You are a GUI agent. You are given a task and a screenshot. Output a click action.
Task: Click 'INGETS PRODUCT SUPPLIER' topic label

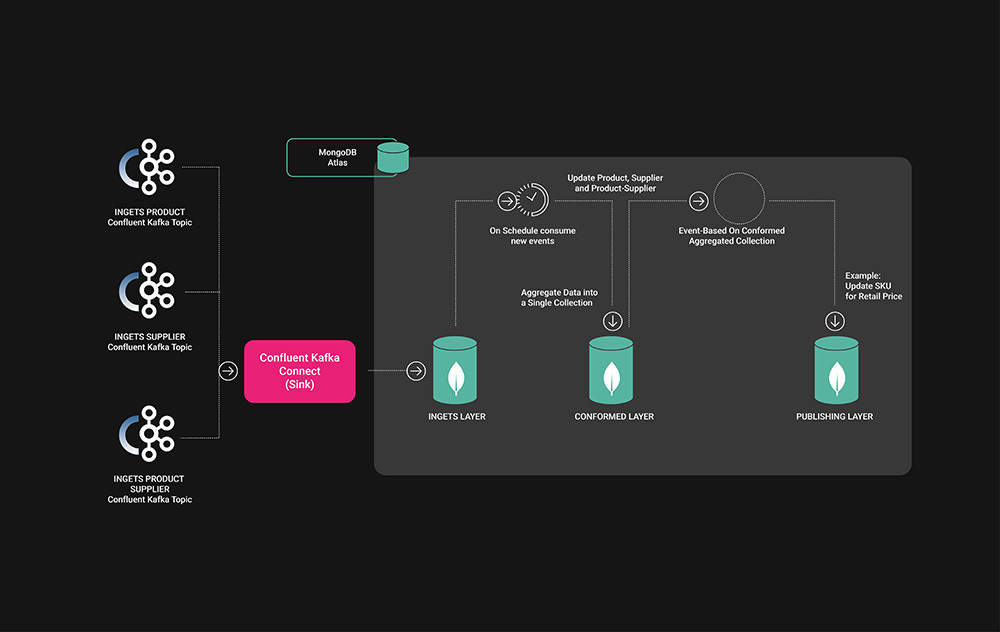coord(150,489)
